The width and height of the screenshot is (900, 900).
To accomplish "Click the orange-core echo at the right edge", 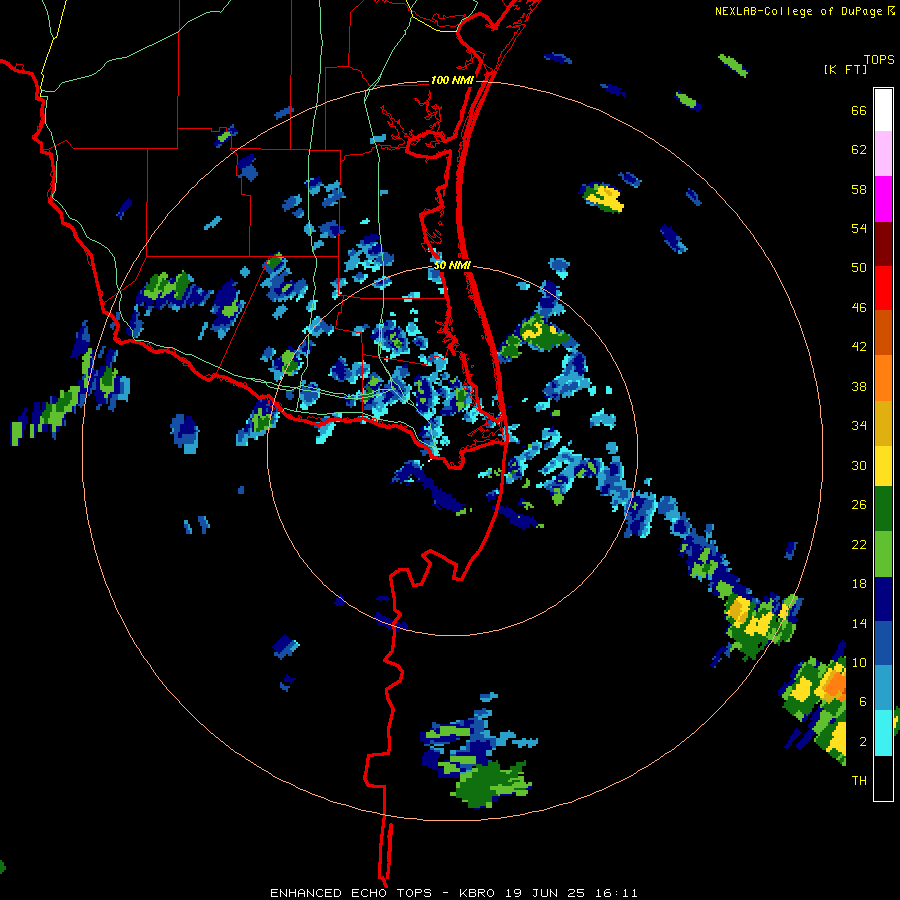I will click(x=835, y=685).
